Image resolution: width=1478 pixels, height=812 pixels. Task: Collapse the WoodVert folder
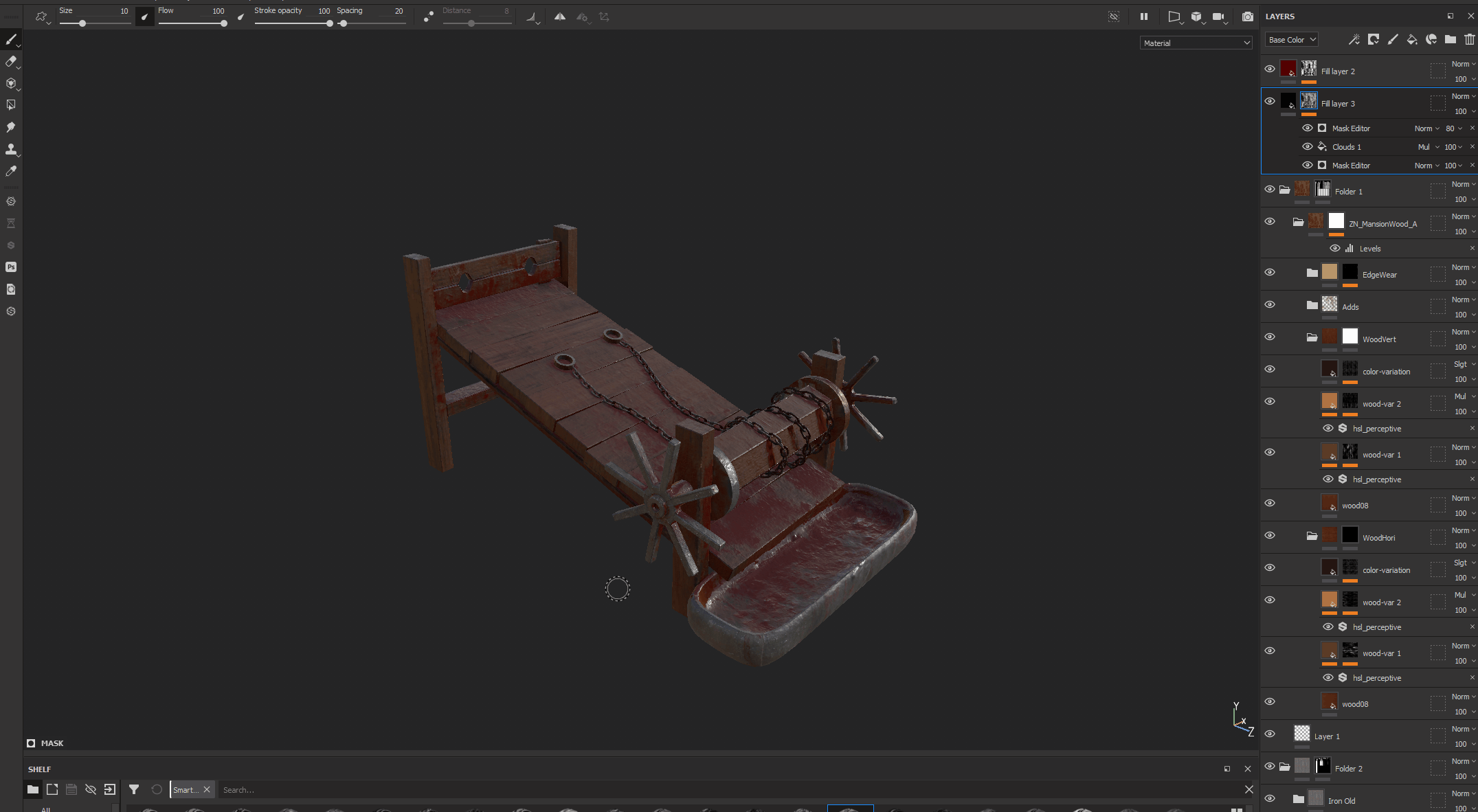(1312, 337)
